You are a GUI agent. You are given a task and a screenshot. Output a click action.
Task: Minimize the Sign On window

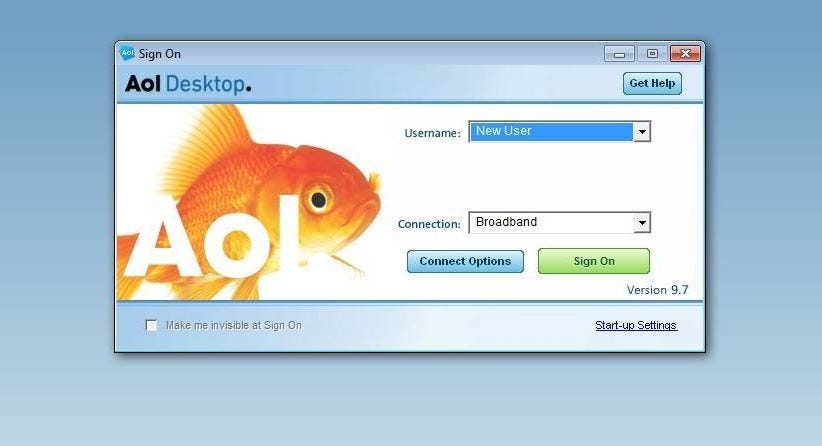pos(619,53)
